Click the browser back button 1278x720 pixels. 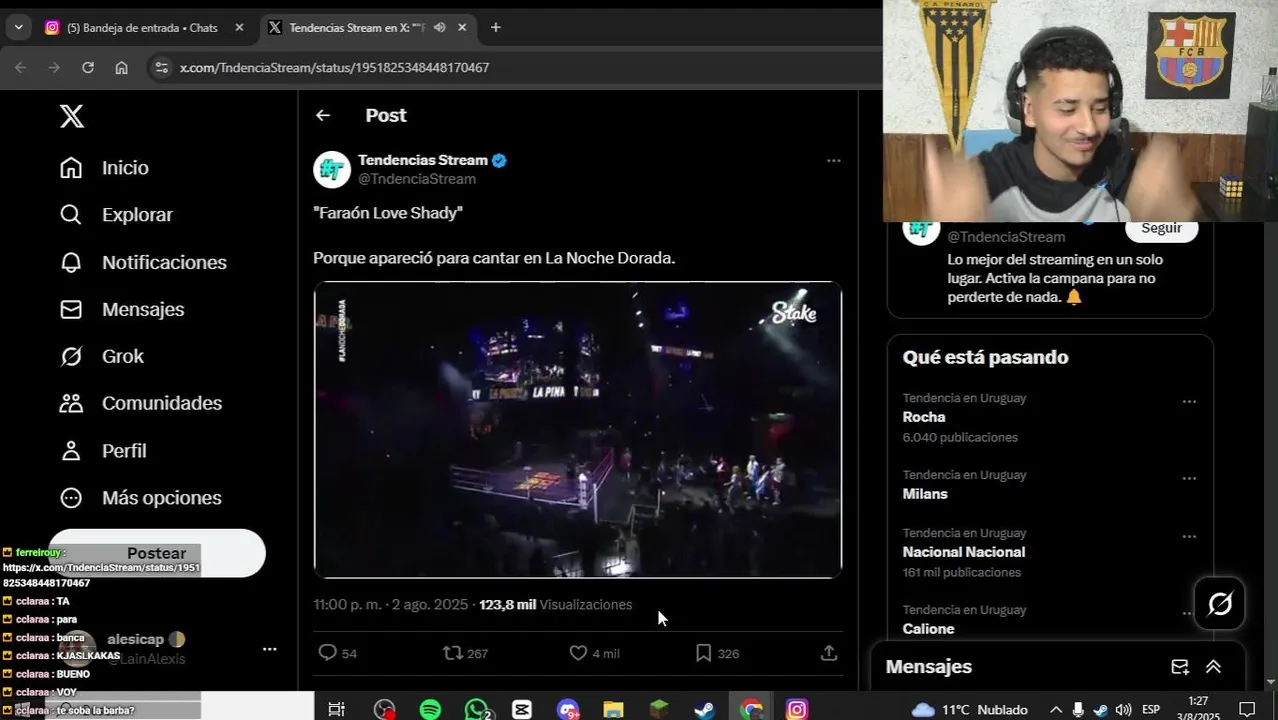point(21,68)
